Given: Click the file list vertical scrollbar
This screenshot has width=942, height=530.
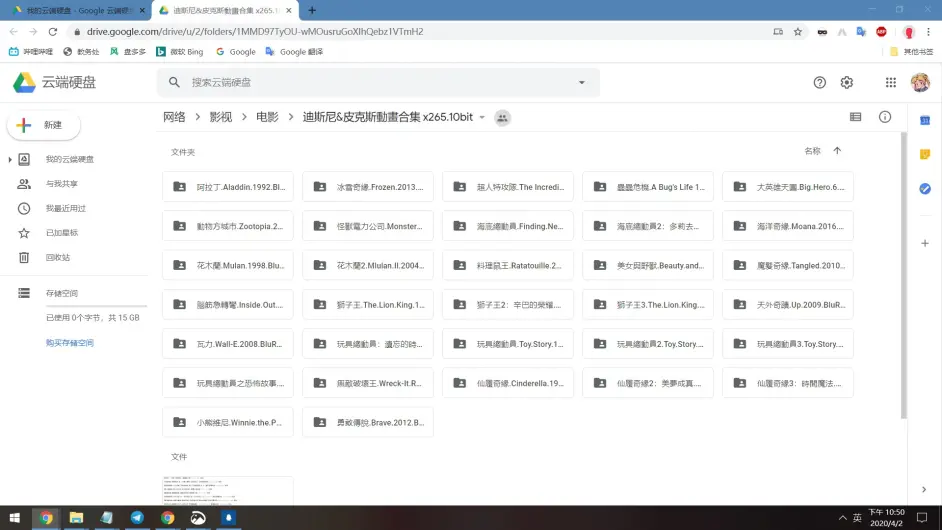Looking at the screenshot, I should click(x=904, y=275).
